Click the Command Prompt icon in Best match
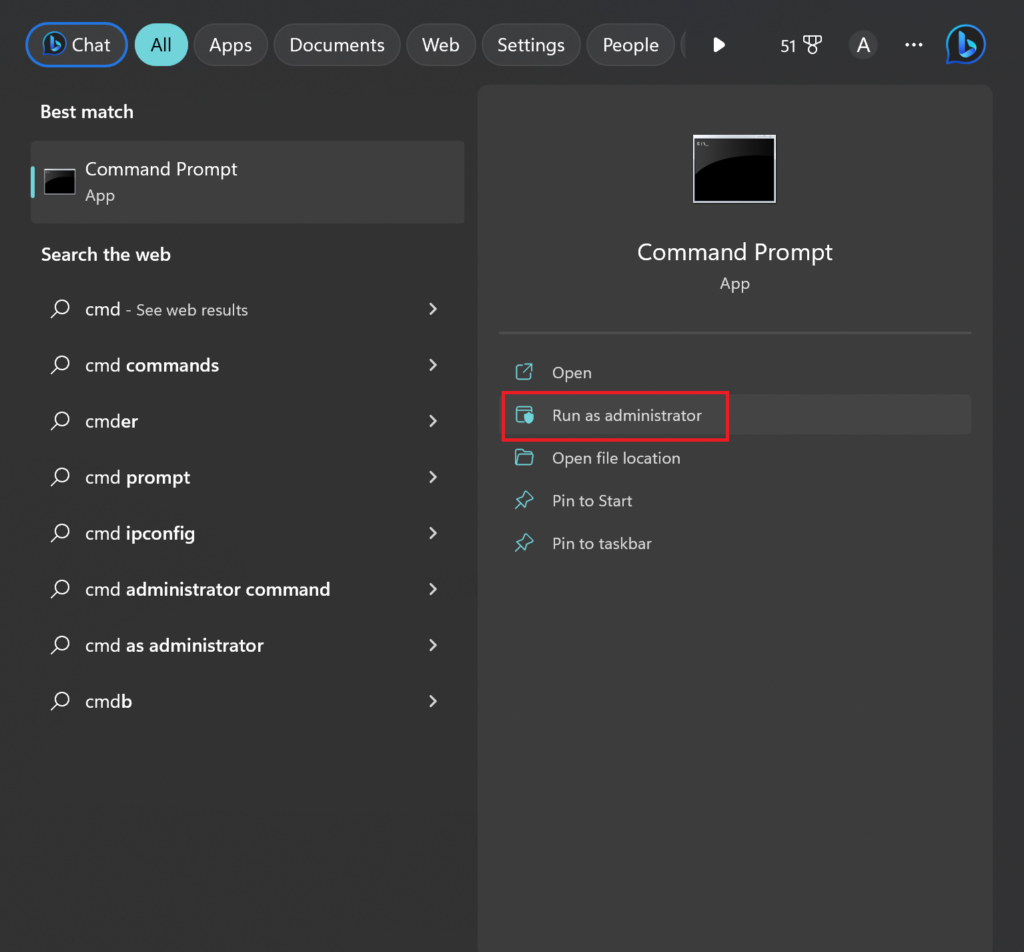 [x=60, y=182]
